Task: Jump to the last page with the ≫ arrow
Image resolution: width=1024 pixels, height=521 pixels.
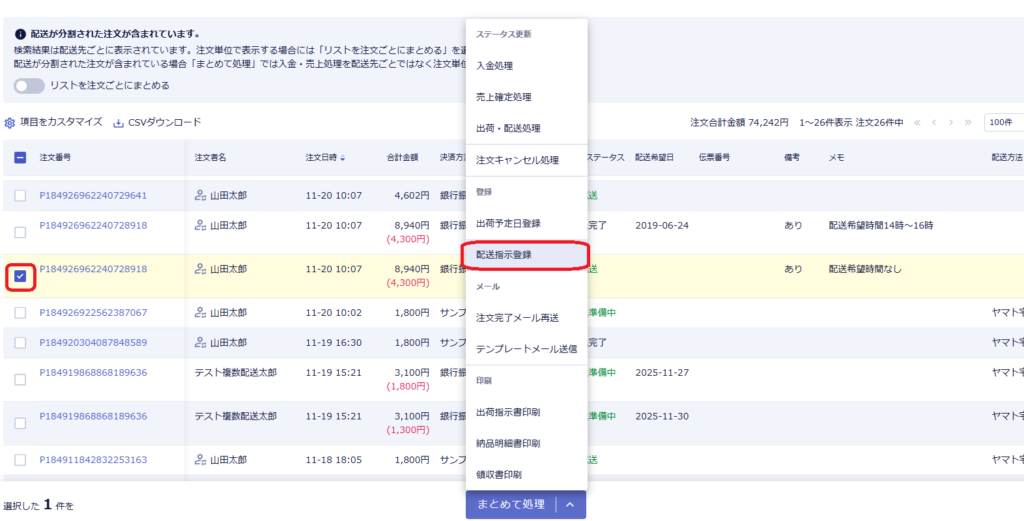Action: click(967, 122)
